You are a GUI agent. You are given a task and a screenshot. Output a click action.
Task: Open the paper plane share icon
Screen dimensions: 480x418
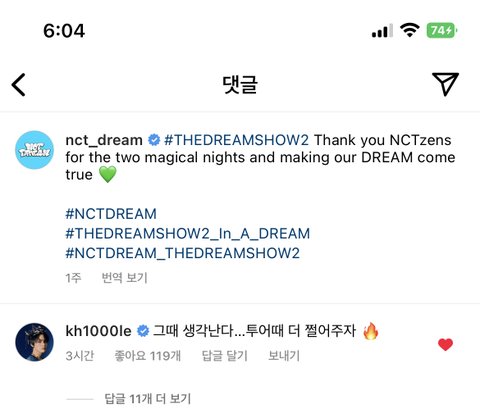(445, 84)
